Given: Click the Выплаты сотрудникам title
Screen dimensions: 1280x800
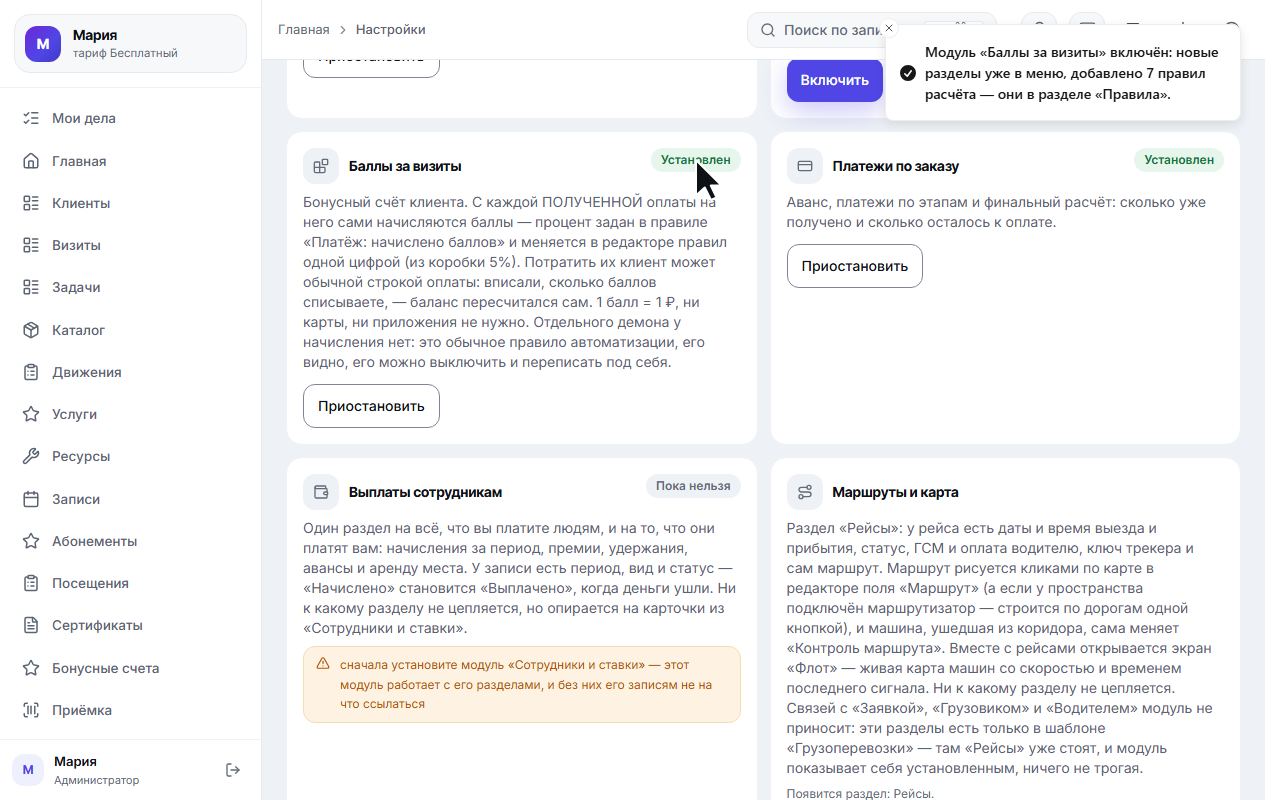Looking at the screenshot, I should tap(426, 492).
